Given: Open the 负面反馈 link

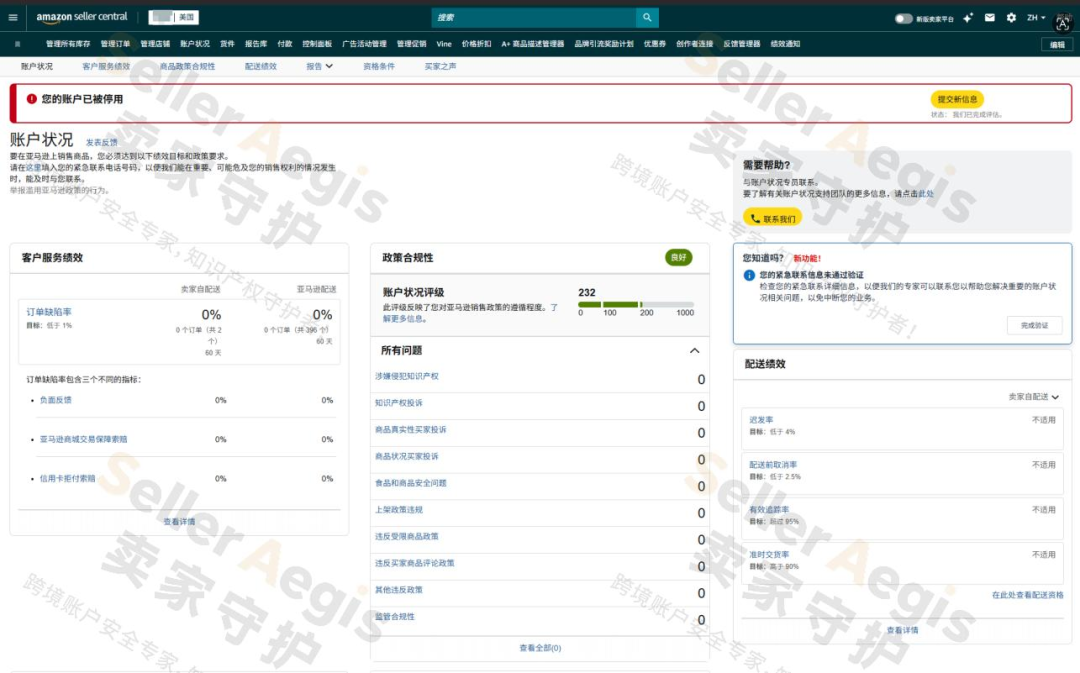Looking at the screenshot, I should pyautogui.click(x=55, y=400).
